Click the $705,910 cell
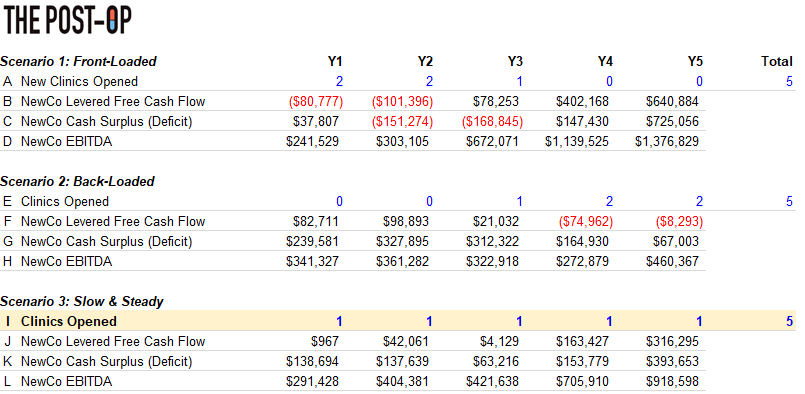The height and width of the screenshot is (394, 805). (582, 382)
